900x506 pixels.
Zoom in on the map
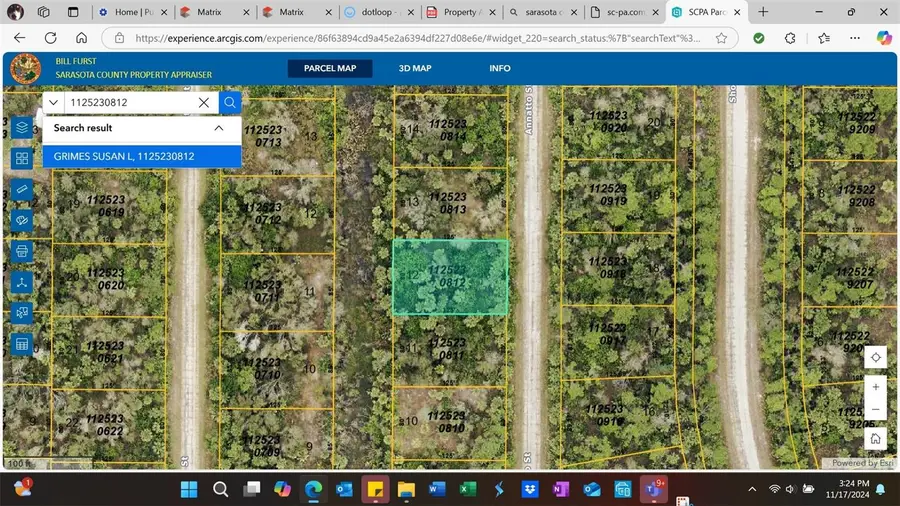tap(875, 387)
